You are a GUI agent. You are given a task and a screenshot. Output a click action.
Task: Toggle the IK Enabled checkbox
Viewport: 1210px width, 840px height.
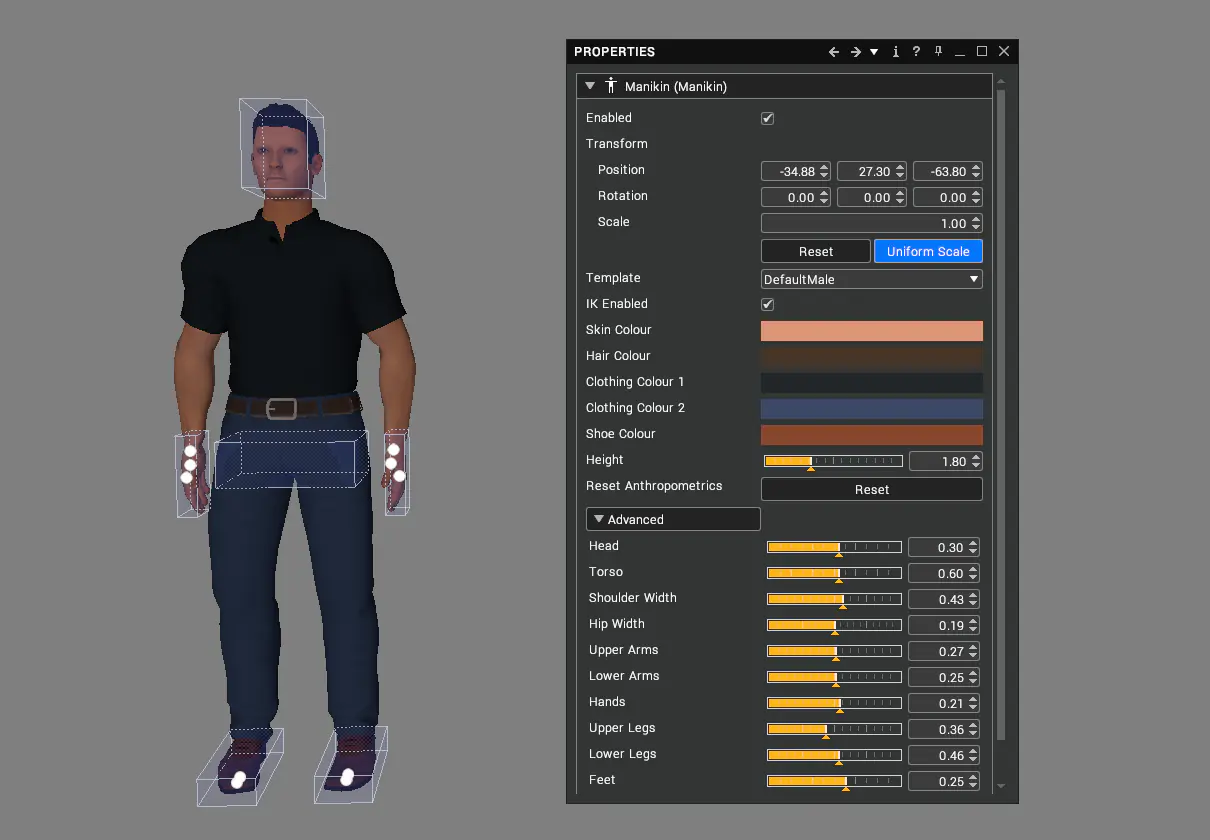coord(768,304)
